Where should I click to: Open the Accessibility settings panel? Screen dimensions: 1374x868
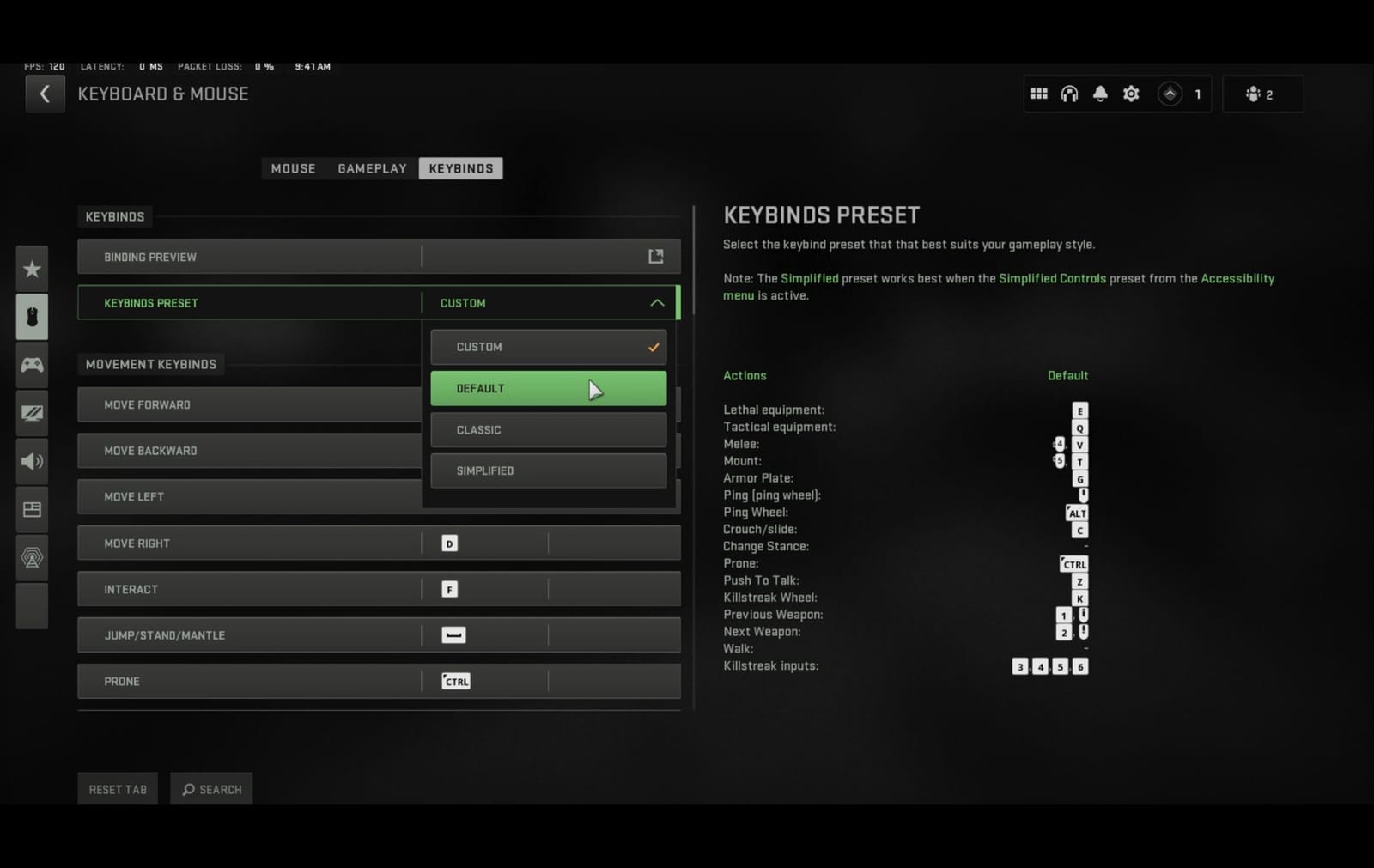tap(32, 556)
